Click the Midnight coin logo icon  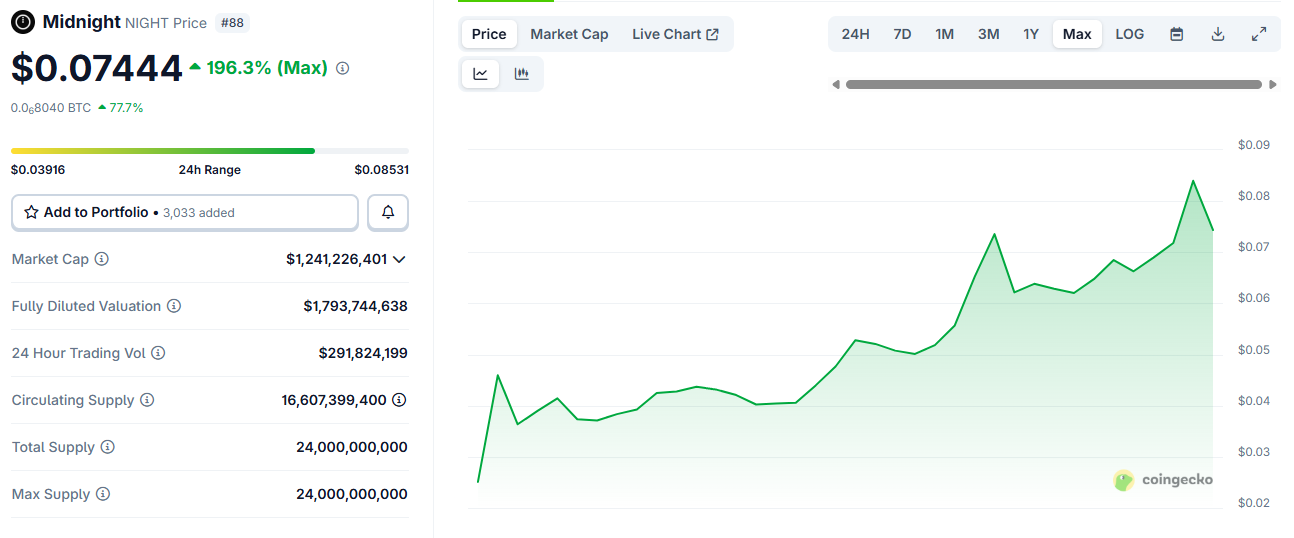[22, 21]
